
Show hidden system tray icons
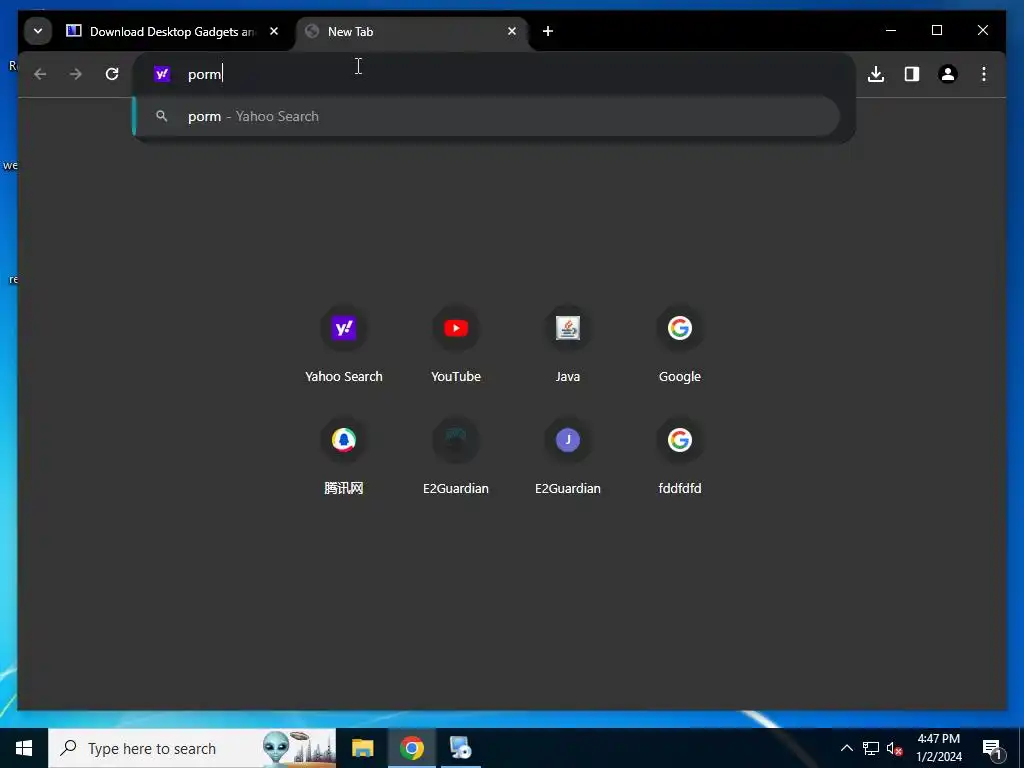846,748
